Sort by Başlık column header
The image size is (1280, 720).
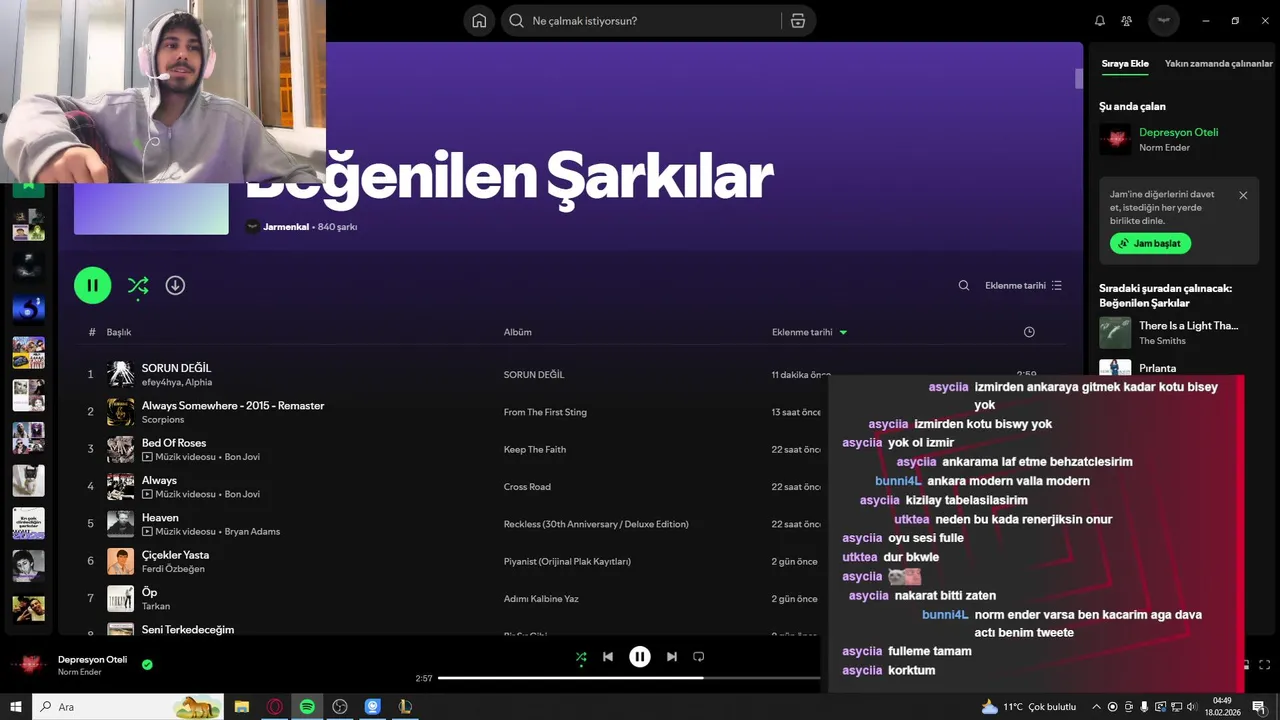coord(119,332)
